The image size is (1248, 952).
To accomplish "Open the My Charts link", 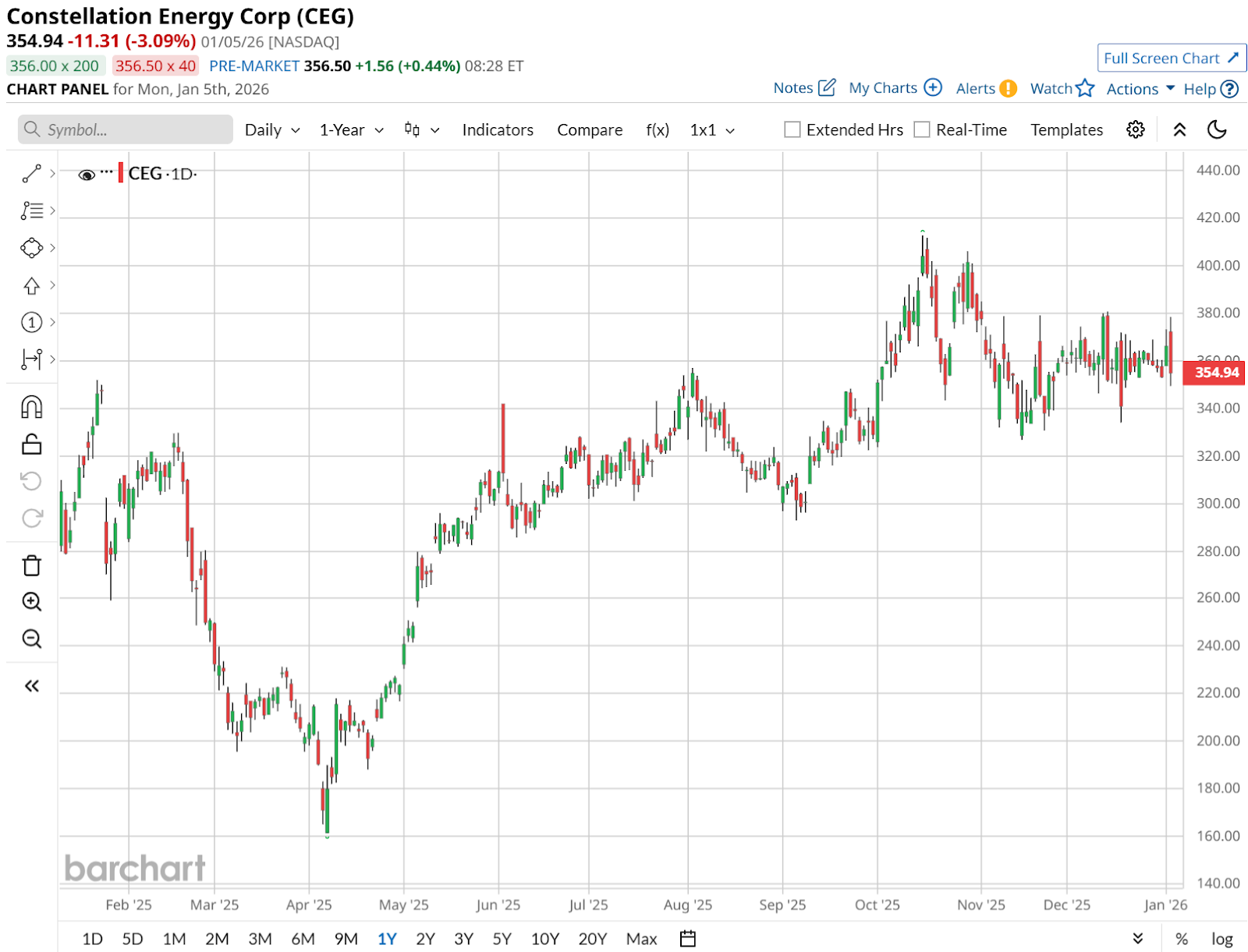I will [x=883, y=87].
